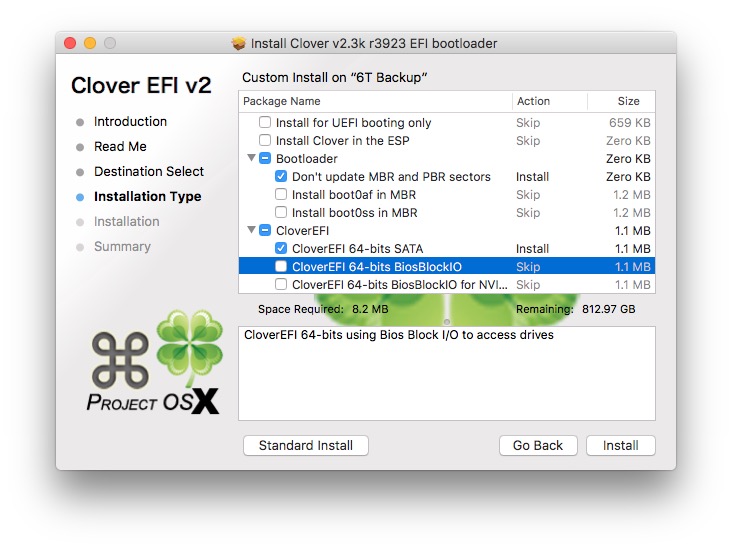Collapse the Bootloader disclosure triangle
732x550 pixels.
click(x=251, y=158)
